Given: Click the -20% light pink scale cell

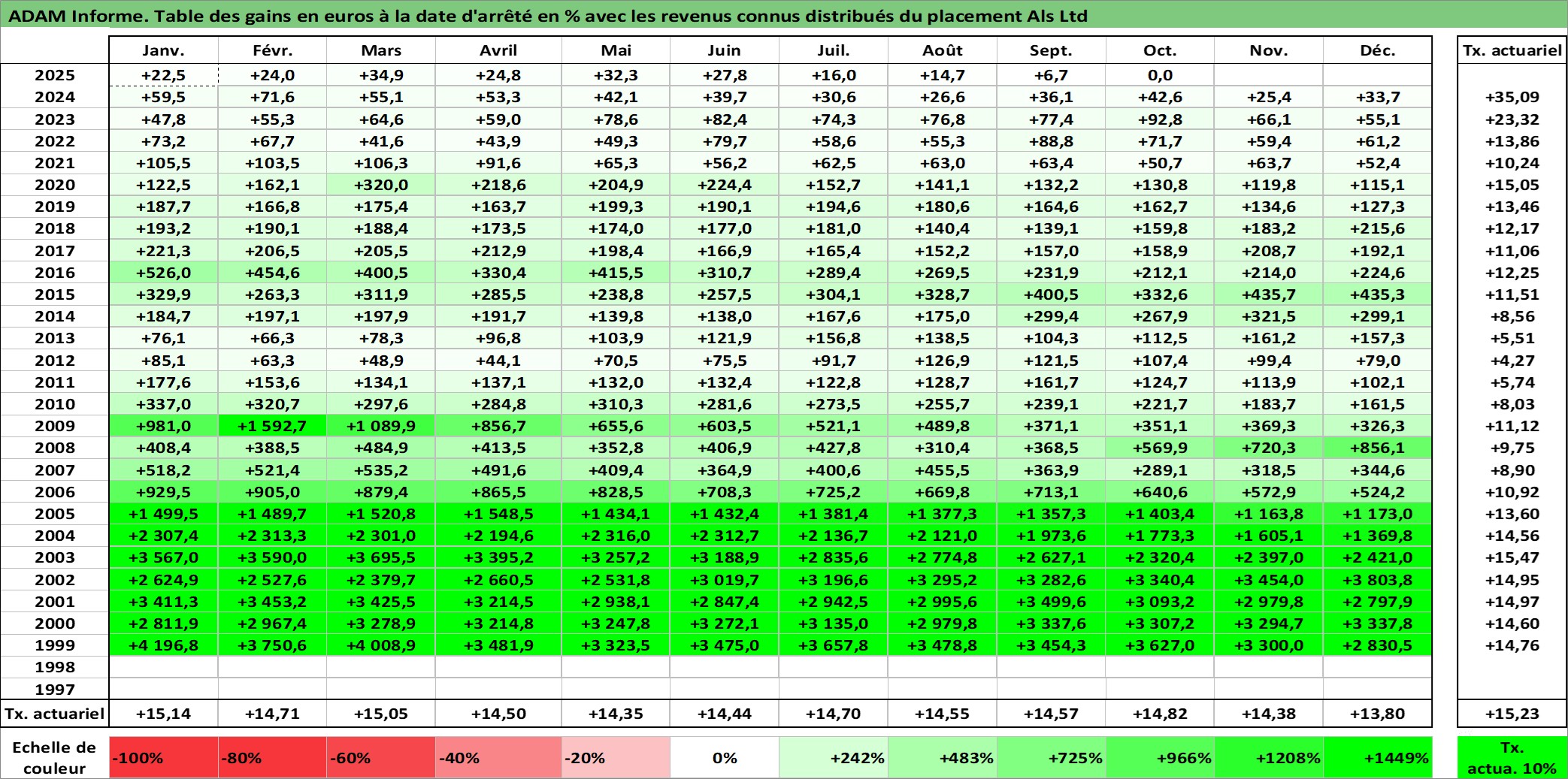Looking at the screenshot, I should click(x=616, y=757).
